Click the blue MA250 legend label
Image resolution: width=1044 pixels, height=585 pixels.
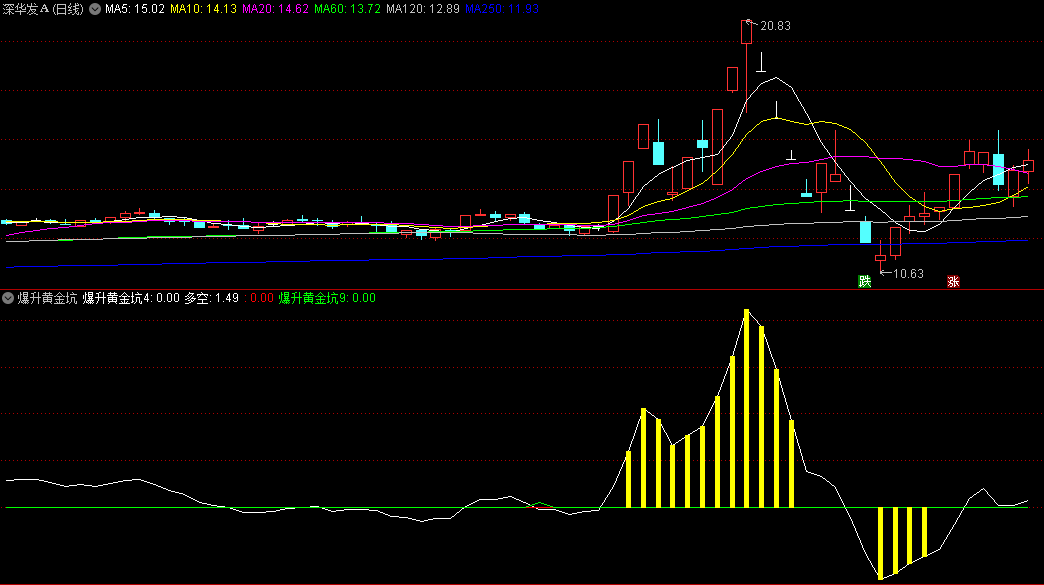click(x=490, y=9)
